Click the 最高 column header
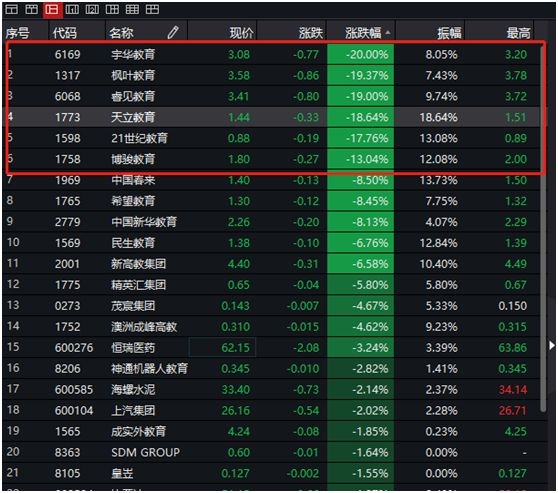Viewport: 558px width, 493px height. (518, 33)
